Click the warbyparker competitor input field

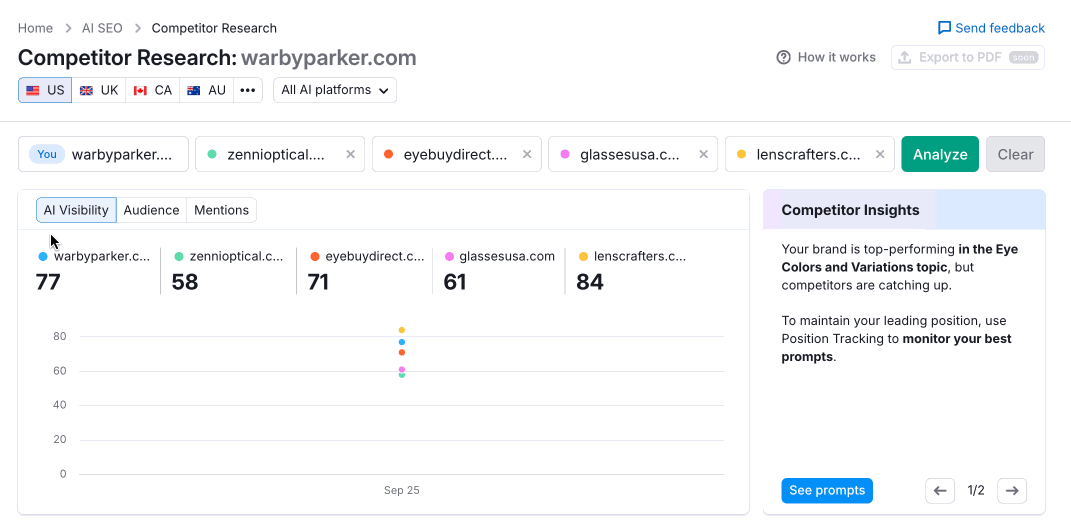pos(103,154)
